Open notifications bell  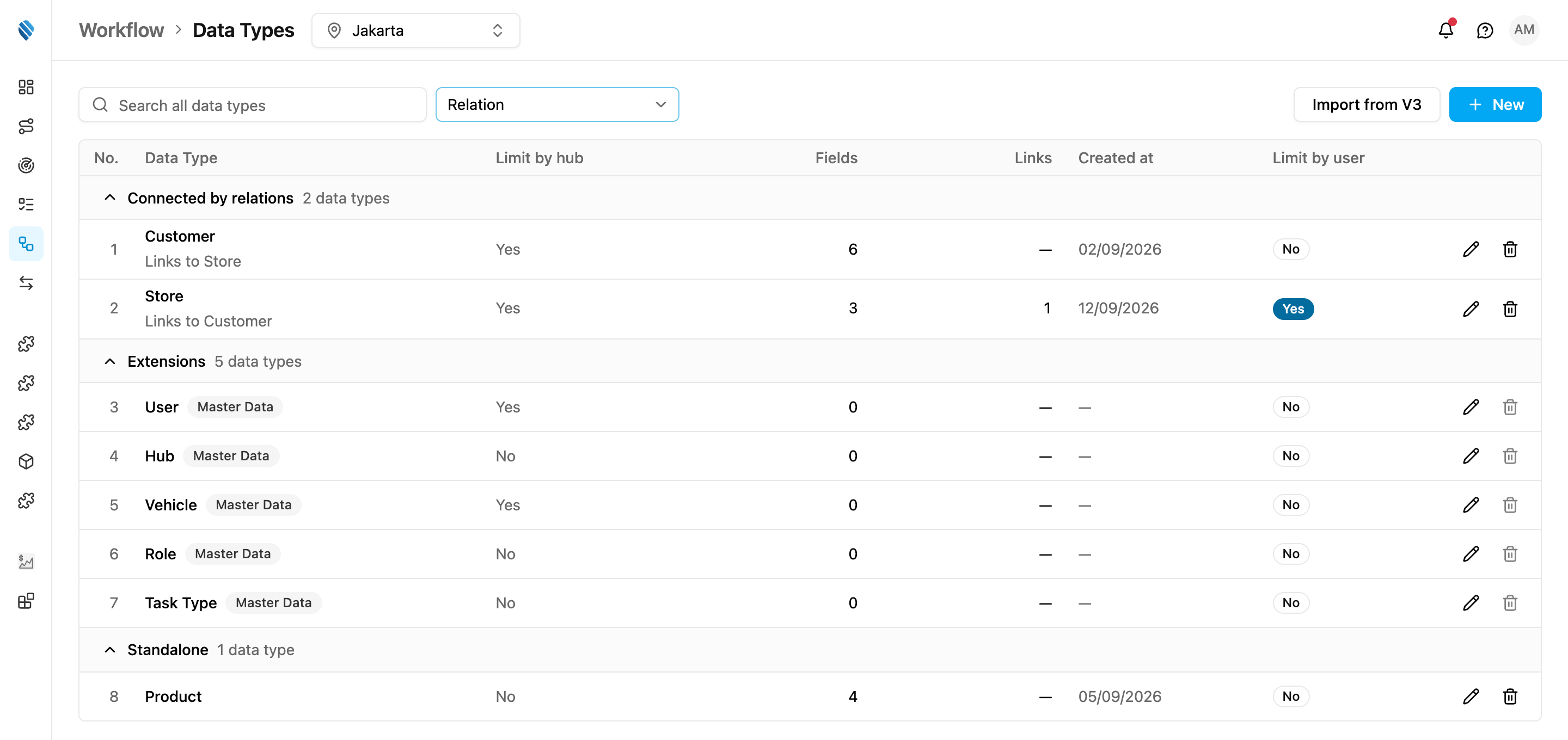tap(1445, 30)
